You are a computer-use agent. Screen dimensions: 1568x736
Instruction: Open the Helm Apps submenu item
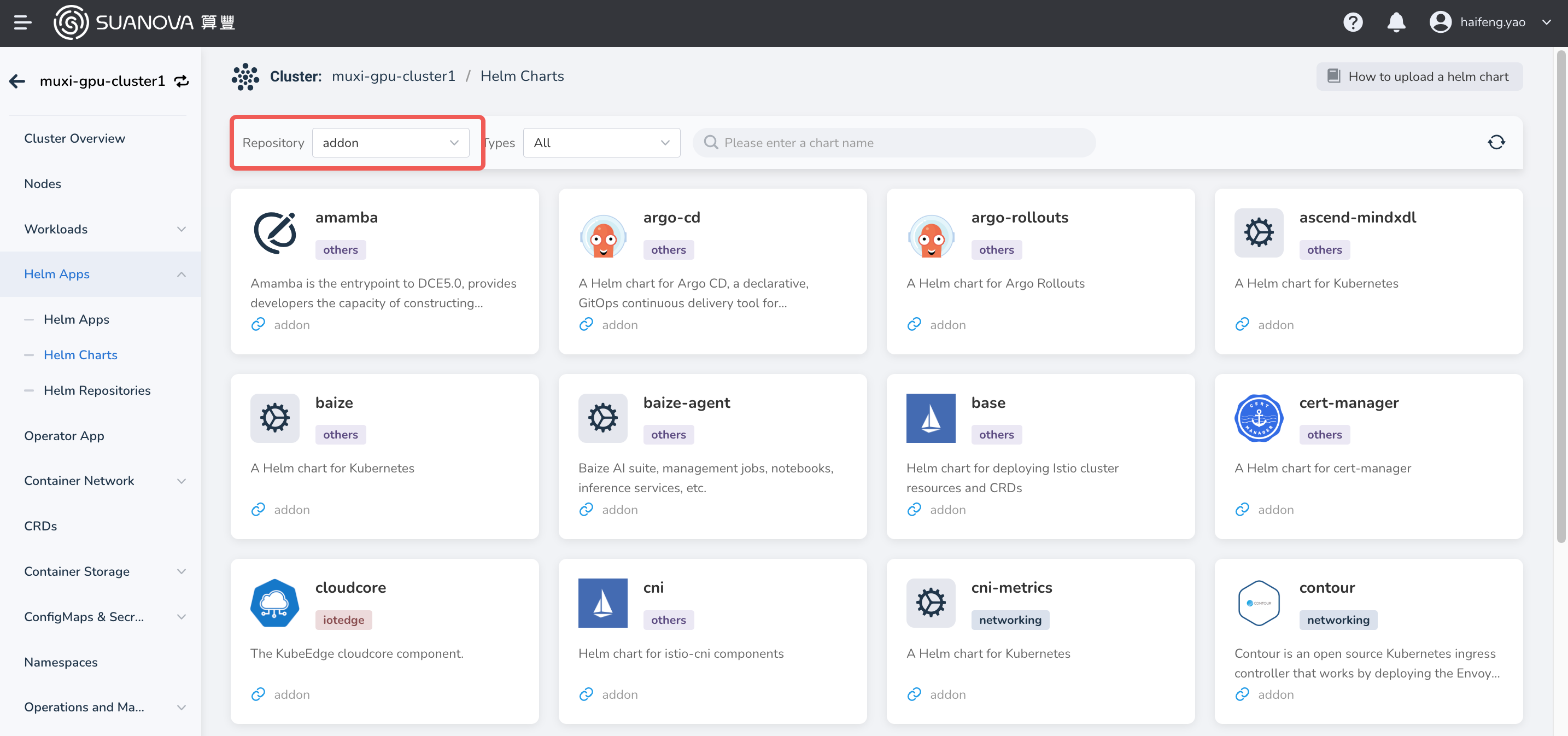(76, 319)
